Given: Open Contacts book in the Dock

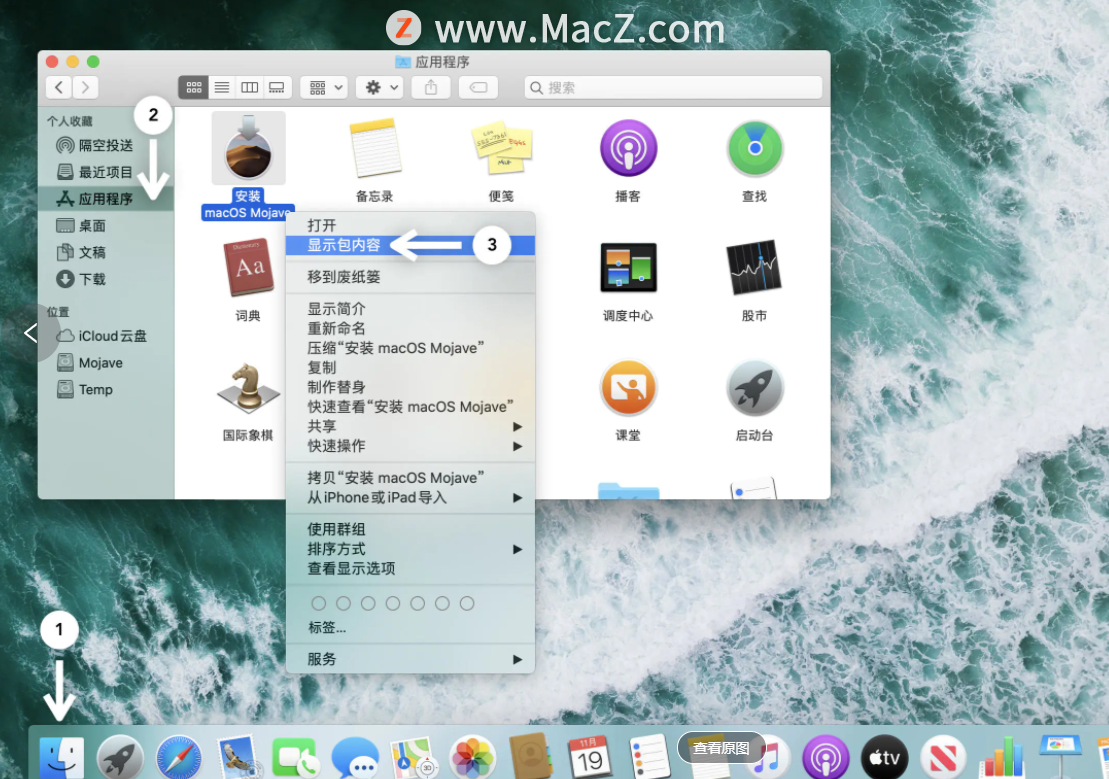Looking at the screenshot, I should click(530, 756).
